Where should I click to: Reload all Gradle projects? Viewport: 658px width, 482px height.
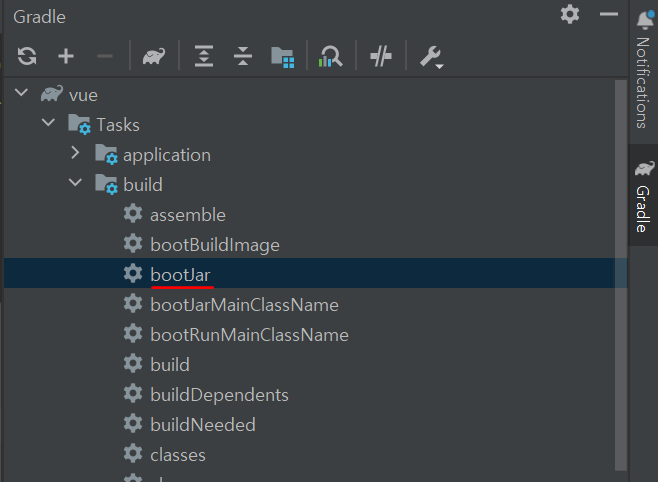point(27,56)
